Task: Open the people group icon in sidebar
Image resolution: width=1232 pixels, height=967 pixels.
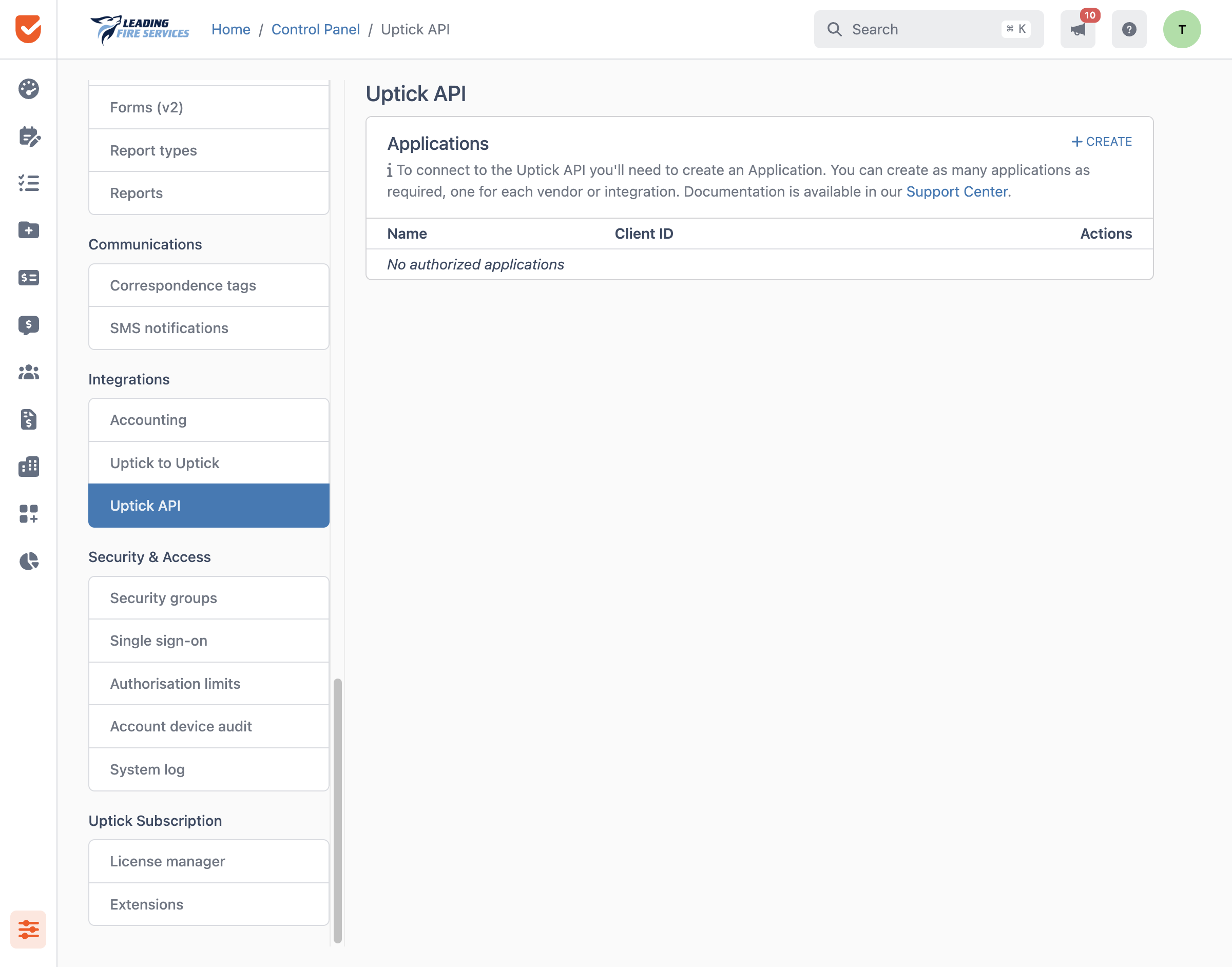Action: (28, 372)
